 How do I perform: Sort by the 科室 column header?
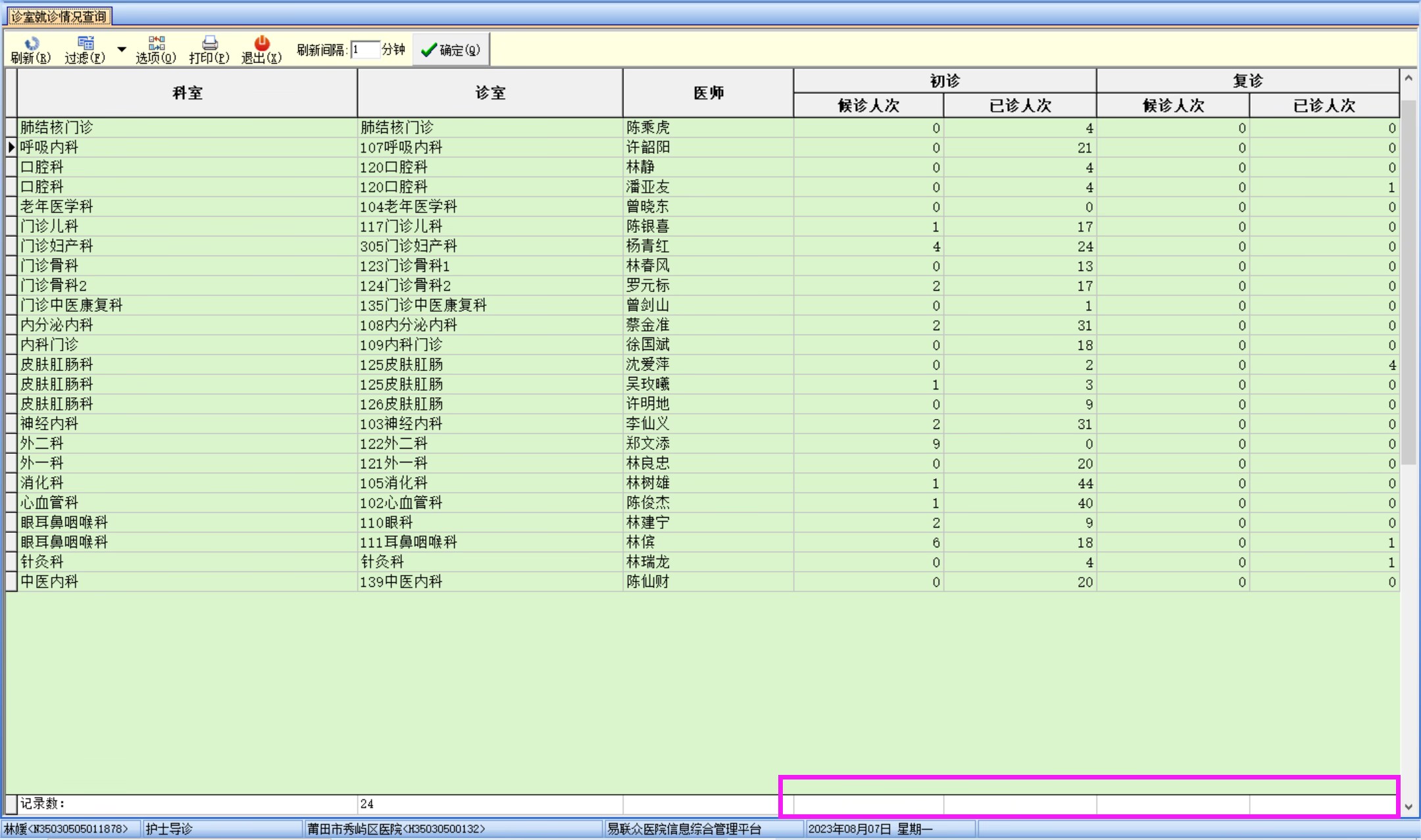pyautogui.click(x=187, y=93)
